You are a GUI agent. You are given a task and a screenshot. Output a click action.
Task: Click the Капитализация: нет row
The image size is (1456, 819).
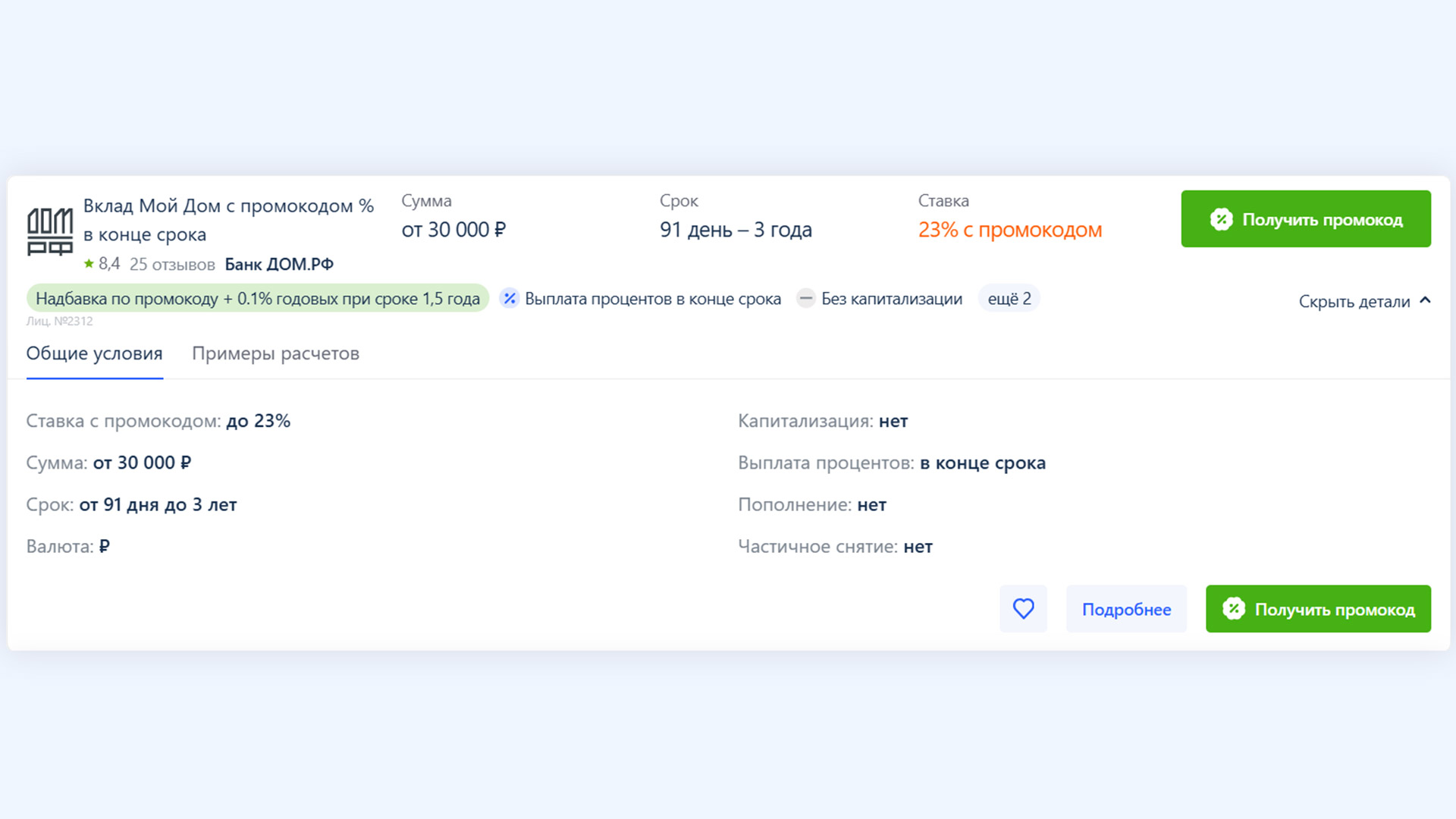point(823,421)
